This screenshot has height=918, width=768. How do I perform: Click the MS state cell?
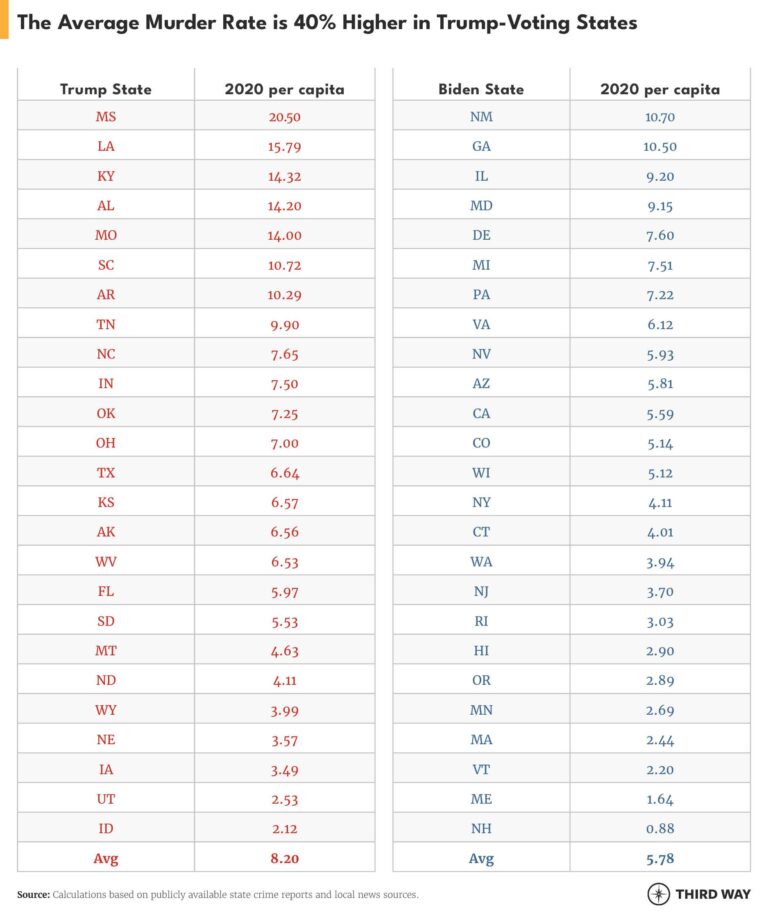[x=106, y=117]
